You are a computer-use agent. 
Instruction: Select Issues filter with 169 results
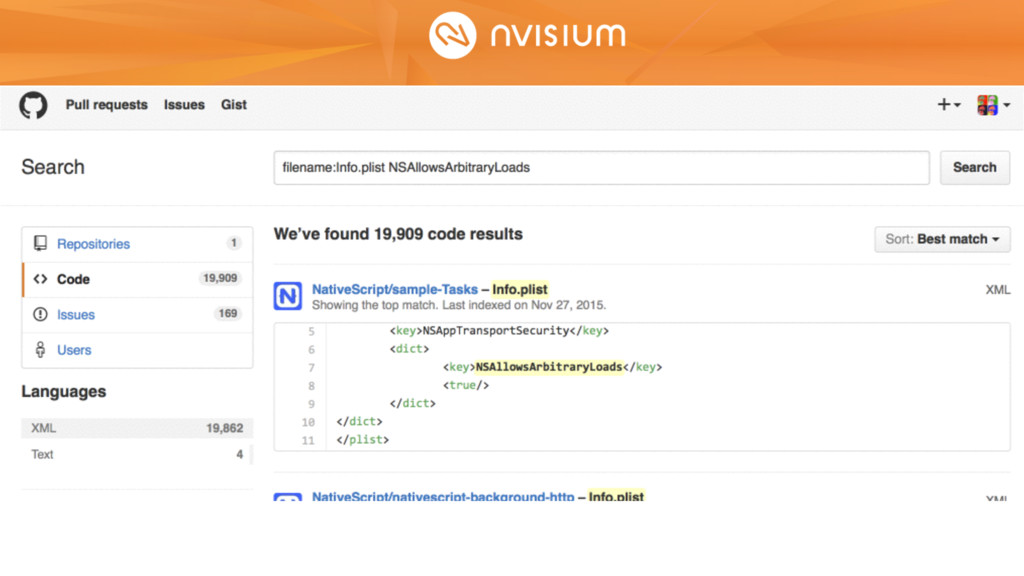(x=137, y=315)
